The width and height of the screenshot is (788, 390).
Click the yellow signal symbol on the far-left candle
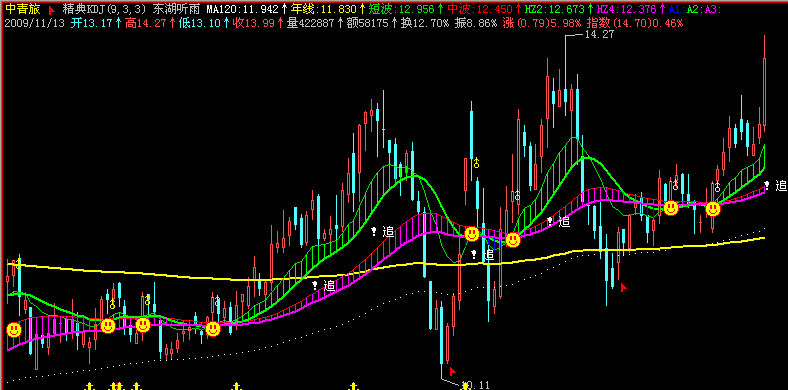pyautogui.click(x=19, y=263)
